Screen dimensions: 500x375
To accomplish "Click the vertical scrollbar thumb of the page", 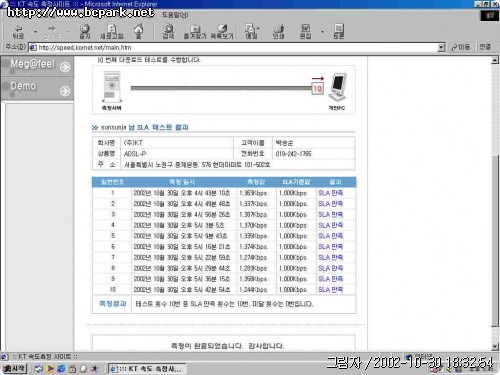I will coord(495,240).
